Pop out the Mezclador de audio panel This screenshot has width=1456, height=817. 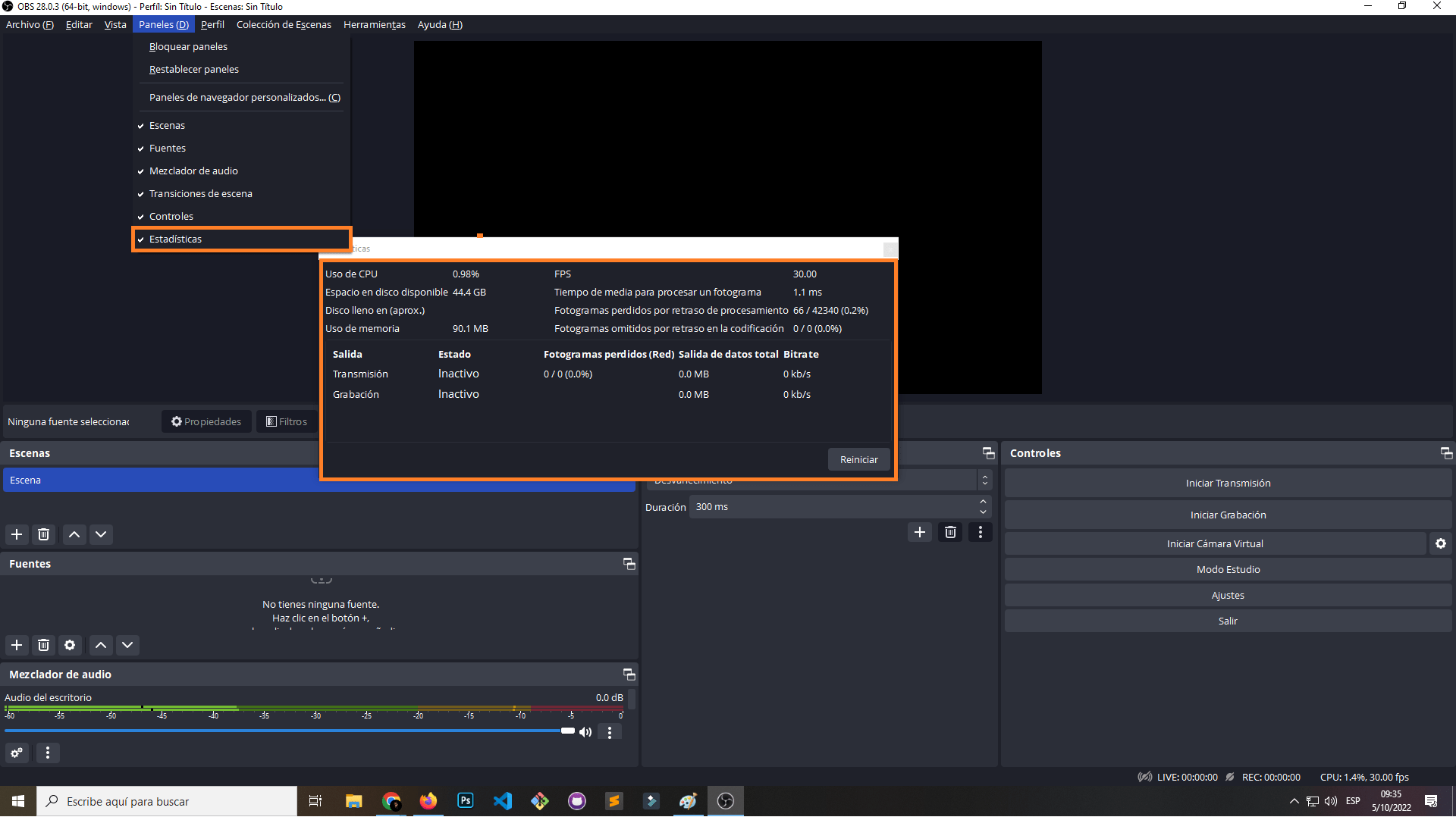tap(629, 674)
